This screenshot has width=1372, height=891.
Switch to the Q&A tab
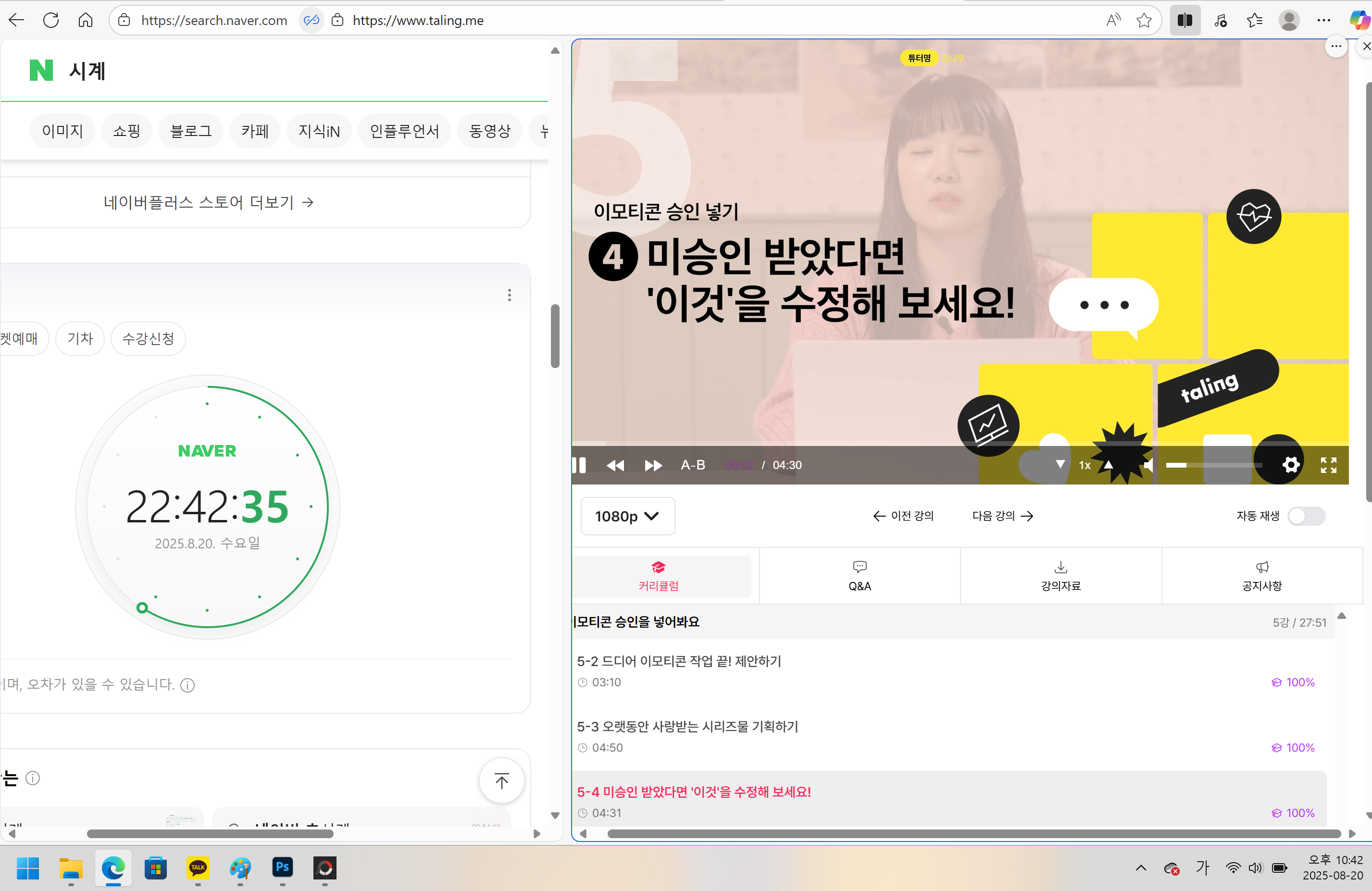pyautogui.click(x=859, y=576)
